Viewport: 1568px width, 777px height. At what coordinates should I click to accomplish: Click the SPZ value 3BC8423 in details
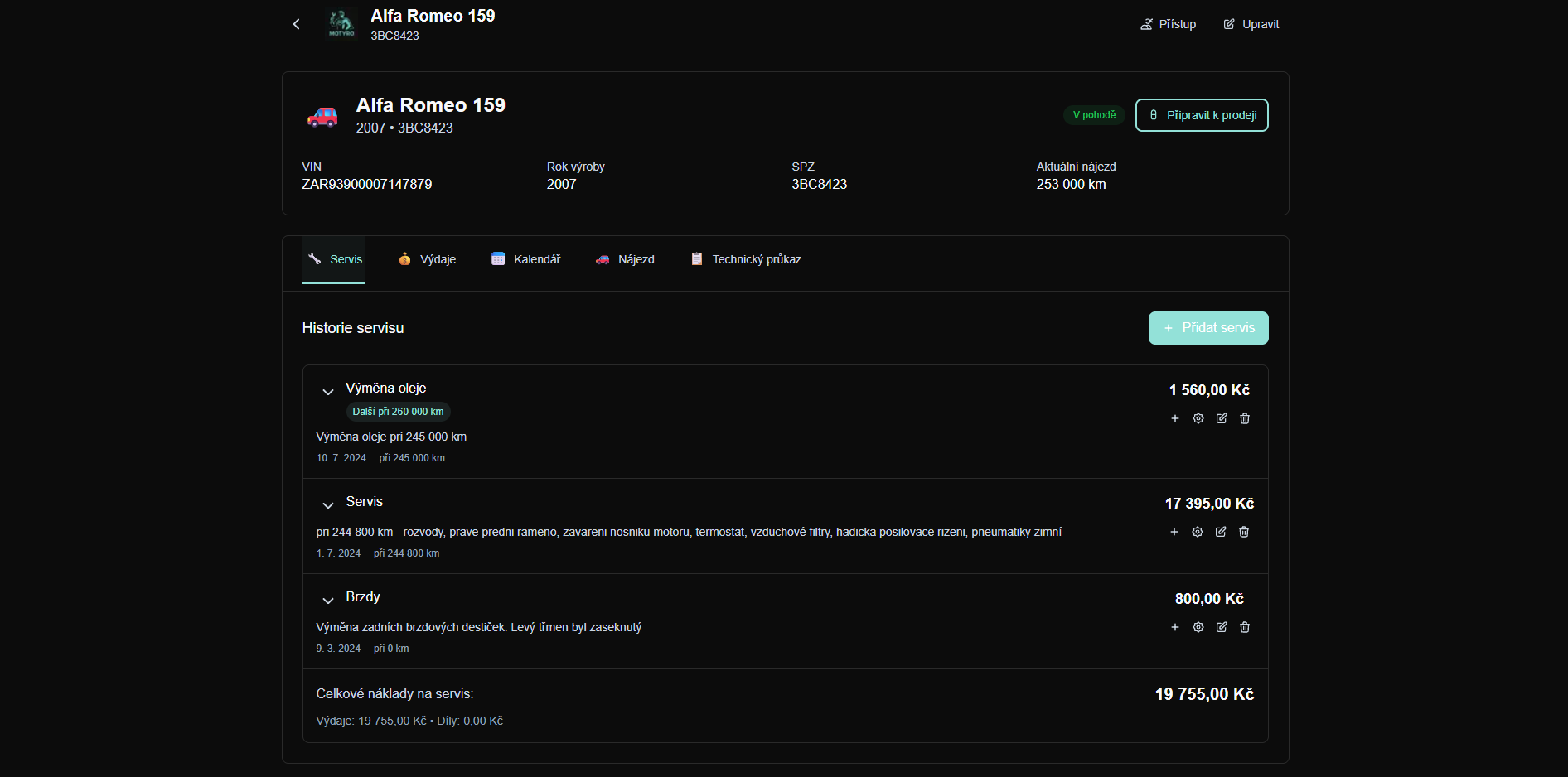tap(819, 184)
